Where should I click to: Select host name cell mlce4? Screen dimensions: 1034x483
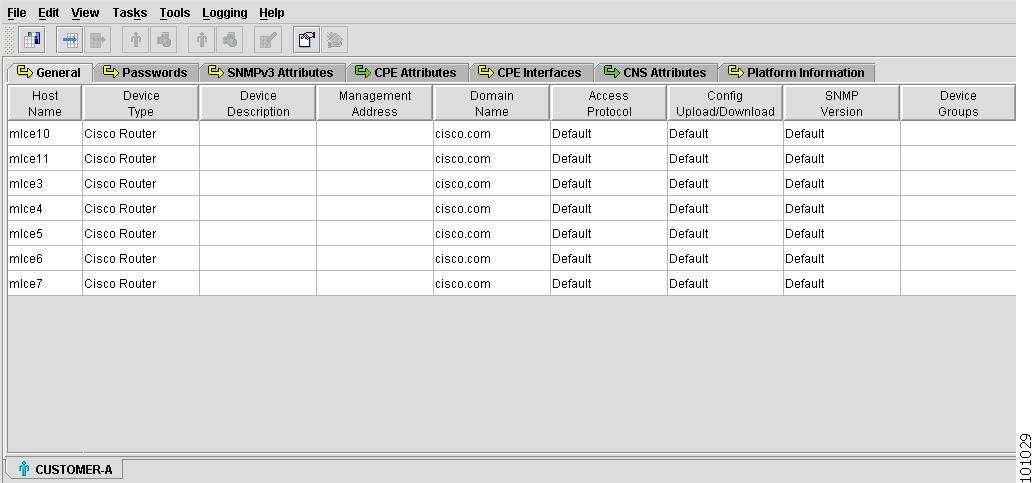click(x=45, y=209)
